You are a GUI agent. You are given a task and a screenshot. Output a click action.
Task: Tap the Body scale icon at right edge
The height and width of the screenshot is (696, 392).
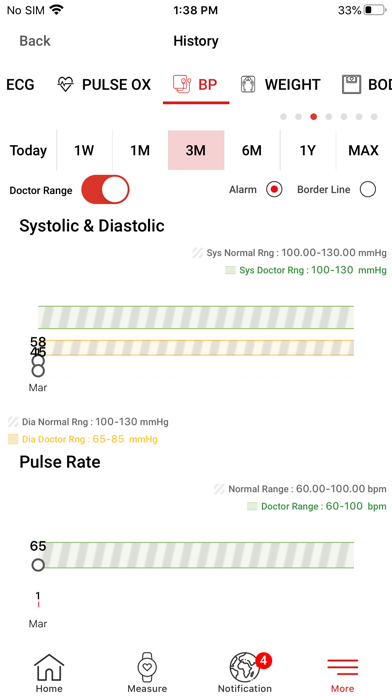click(x=352, y=84)
